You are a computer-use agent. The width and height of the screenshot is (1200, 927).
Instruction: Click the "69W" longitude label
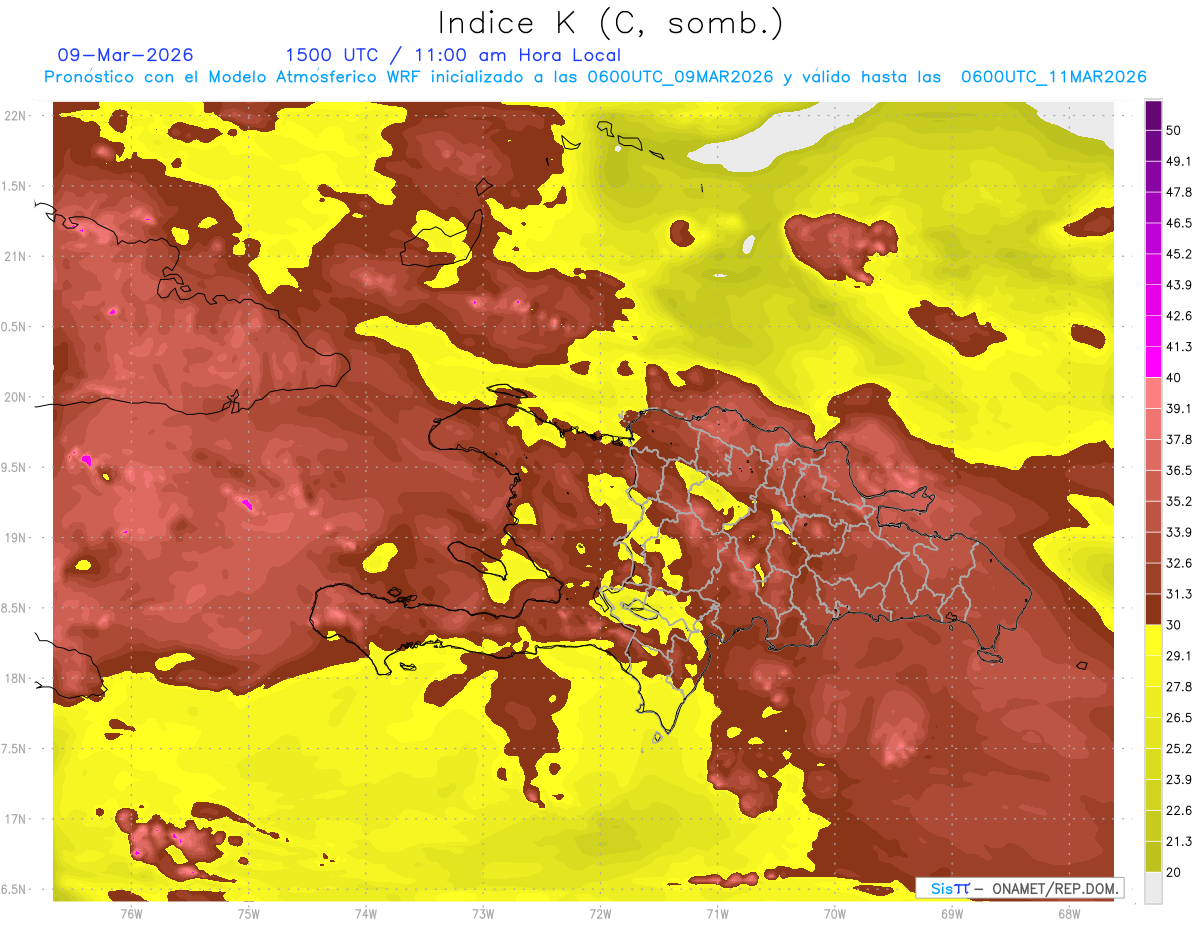(x=951, y=913)
